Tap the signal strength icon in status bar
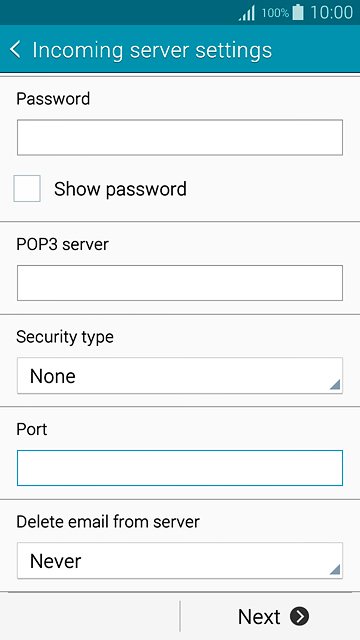 (x=247, y=13)
